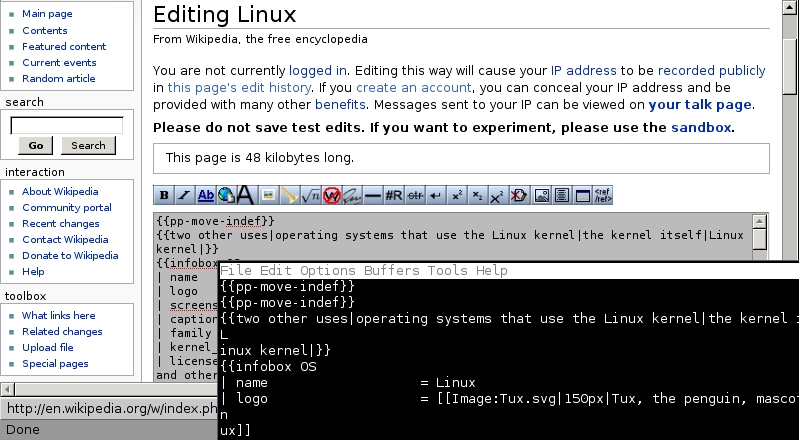Image resolution: width=799 pixels, height=440 pixels.
Task: Insert external link with globe icon
Action: point(226,195)
